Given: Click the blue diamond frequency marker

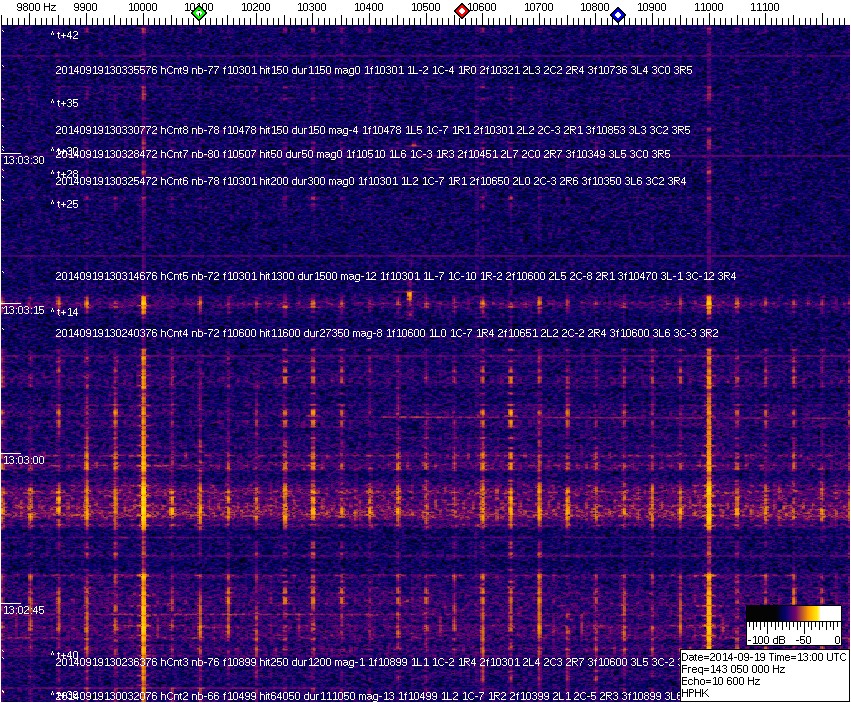Looking at the screenshot, I should tap(618, 15).
